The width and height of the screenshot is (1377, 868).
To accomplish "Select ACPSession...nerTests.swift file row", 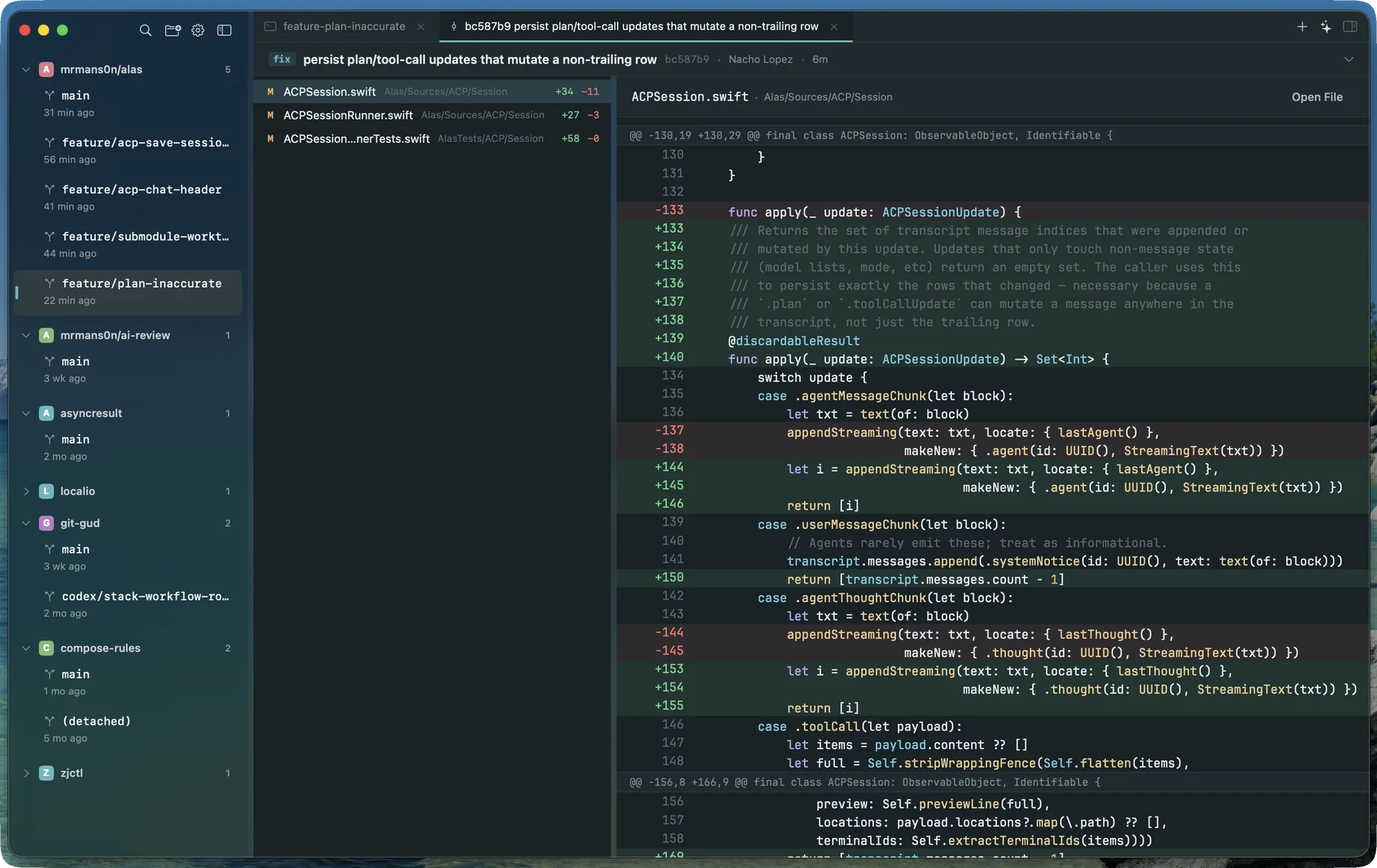I will point(433,138).
